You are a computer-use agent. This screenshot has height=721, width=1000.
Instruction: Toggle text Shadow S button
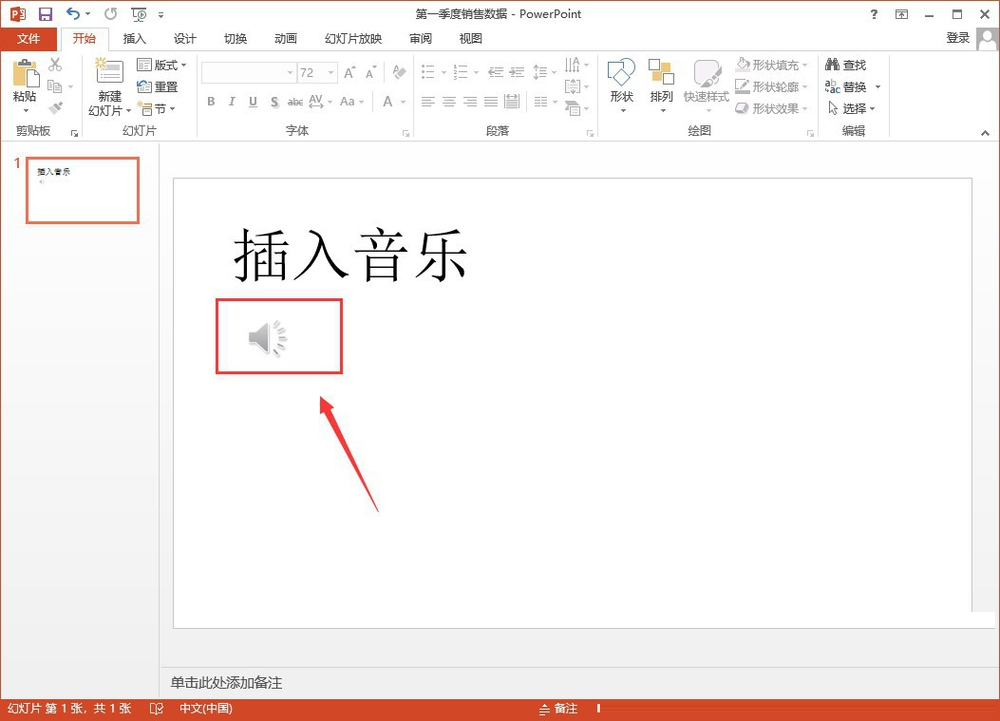pos(274,101)
